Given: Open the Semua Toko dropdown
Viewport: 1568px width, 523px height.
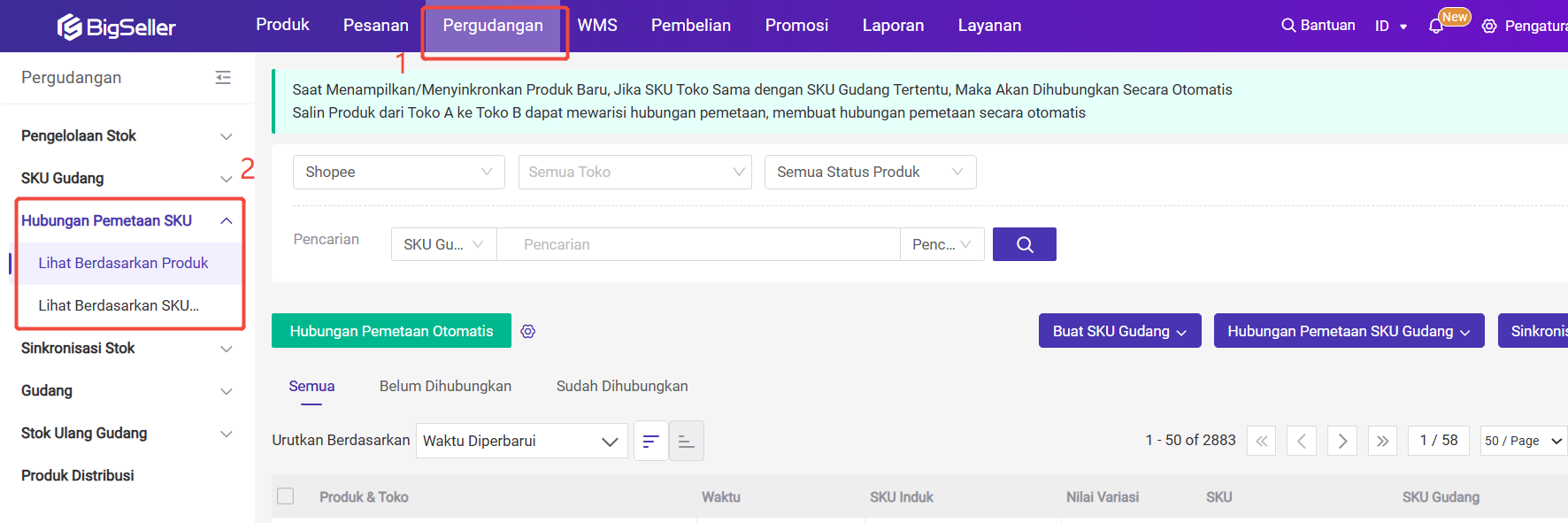Looking at the screenshot, I should point(635,172).
